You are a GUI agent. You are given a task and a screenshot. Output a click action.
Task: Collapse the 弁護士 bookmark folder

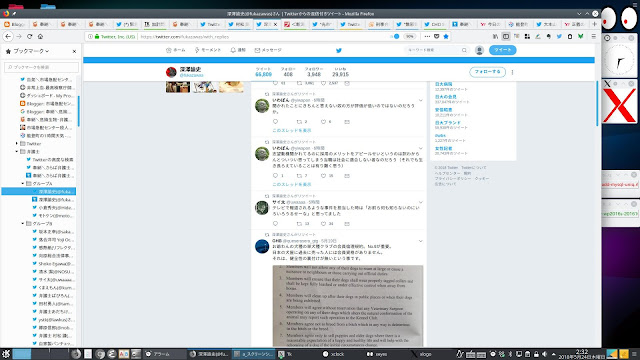(x=17, y=151)
